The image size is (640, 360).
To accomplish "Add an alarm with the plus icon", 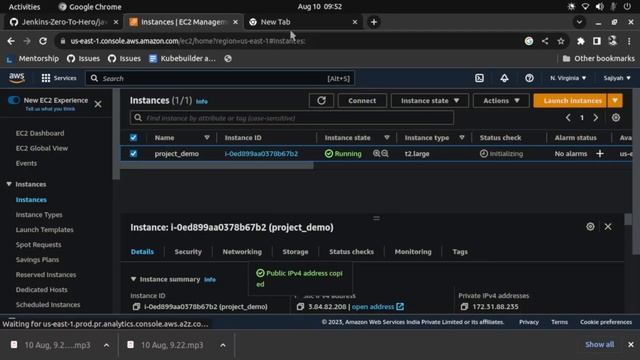I will pyautogui.click(x=600, y=153).
